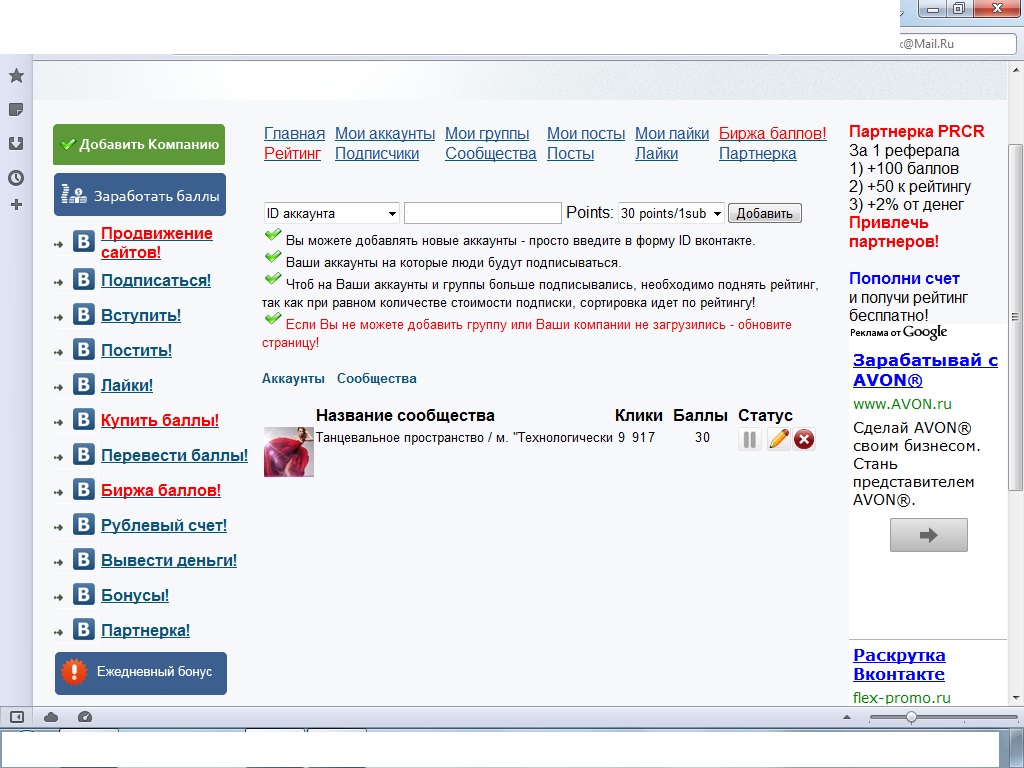Switch to the Сообщества tab below notices
The image size is (1024, 768).
click(x=376, y=379)
